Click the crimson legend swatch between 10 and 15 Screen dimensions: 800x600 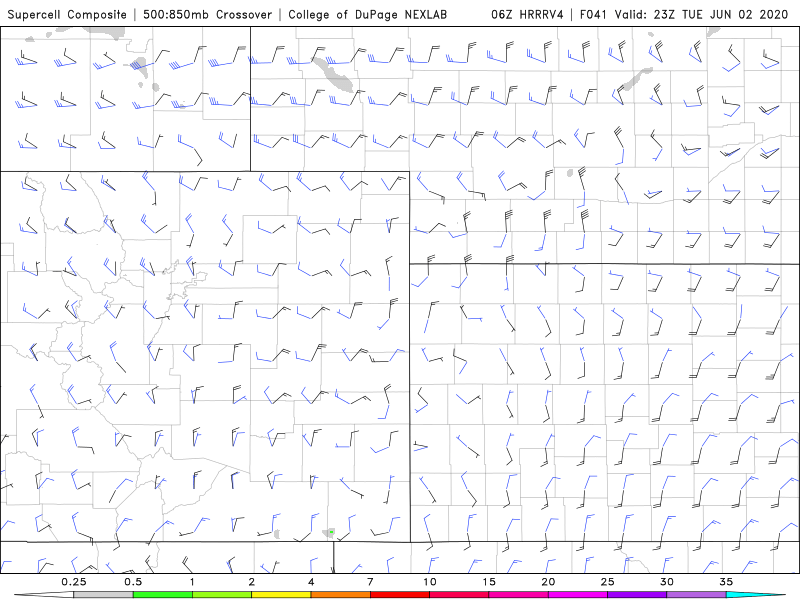click(x=459, y=595)
